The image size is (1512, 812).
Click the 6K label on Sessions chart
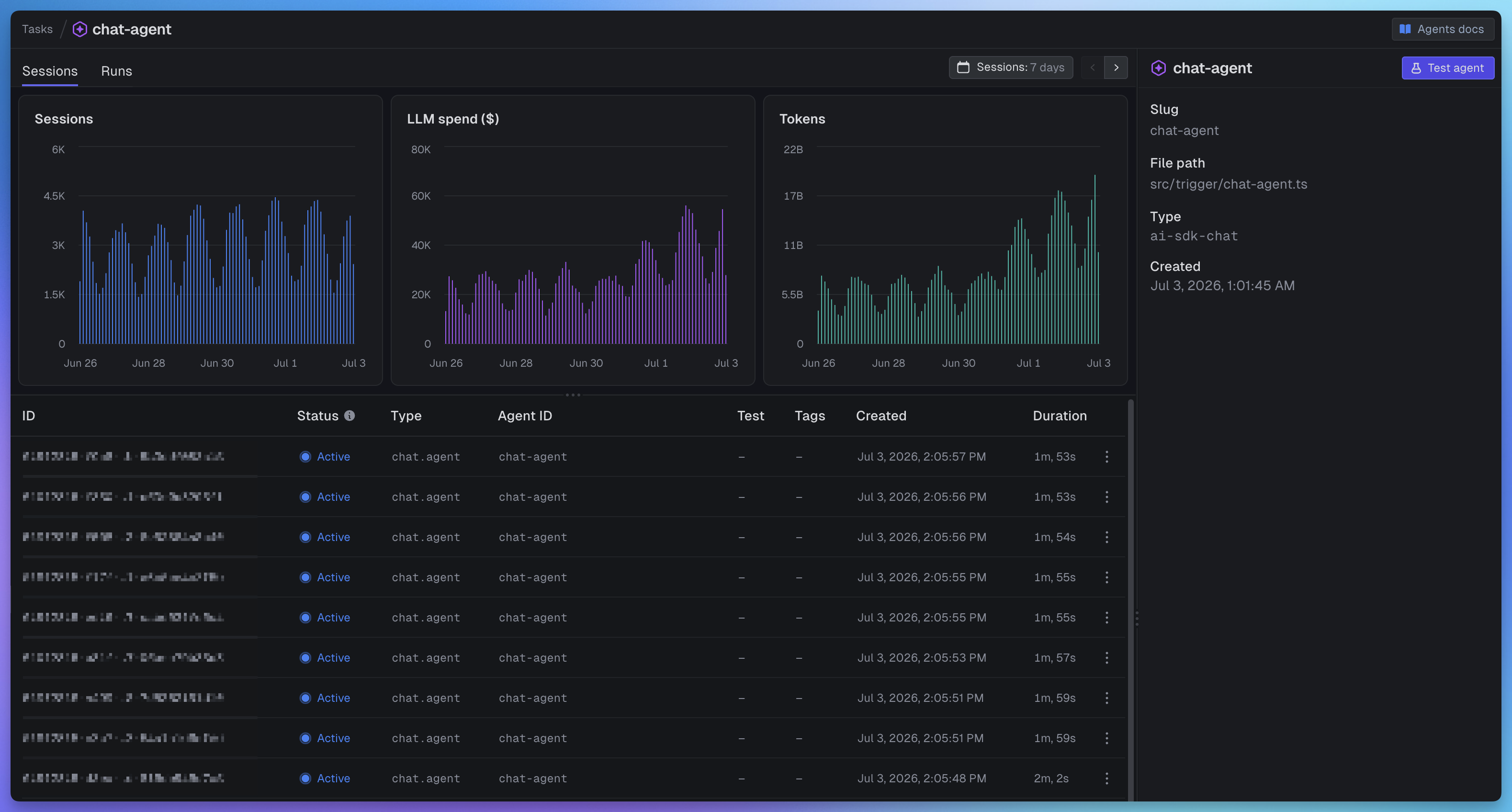(58, 150)
